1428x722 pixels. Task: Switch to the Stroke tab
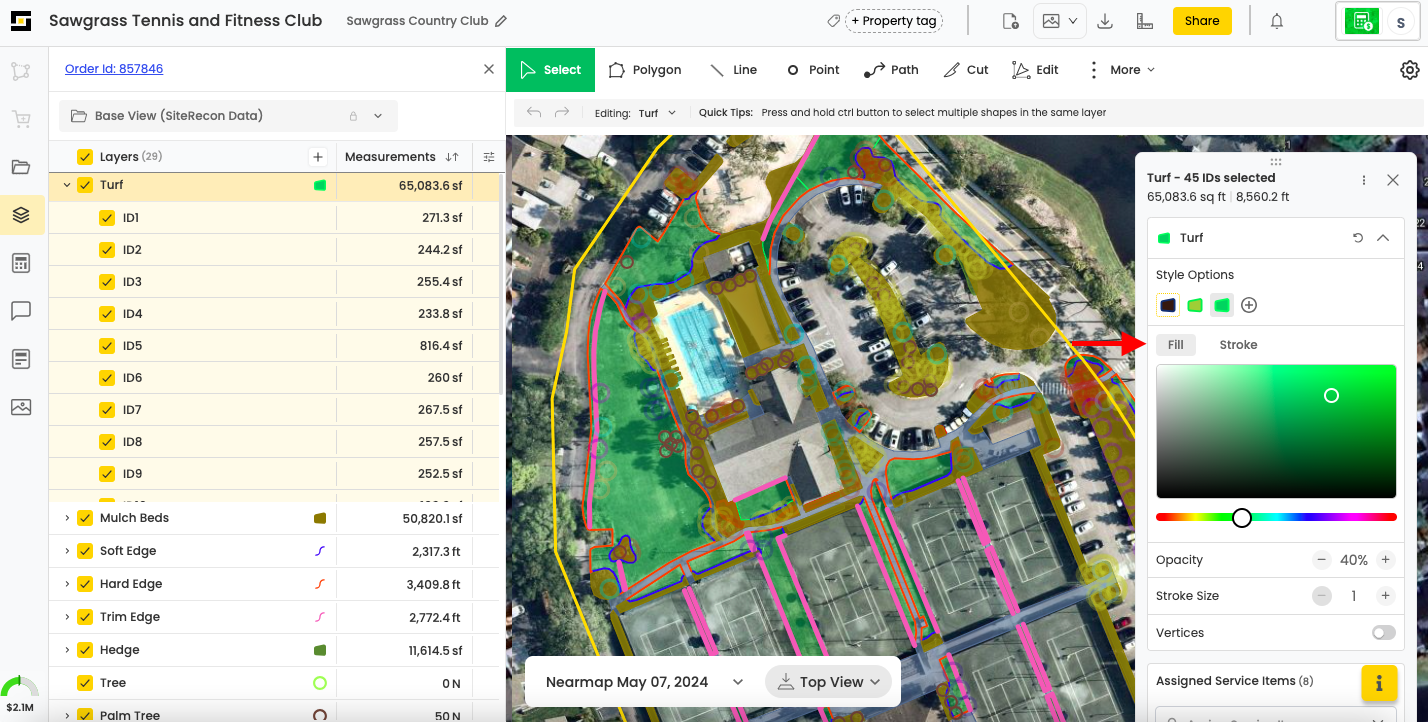(1238, 345)
